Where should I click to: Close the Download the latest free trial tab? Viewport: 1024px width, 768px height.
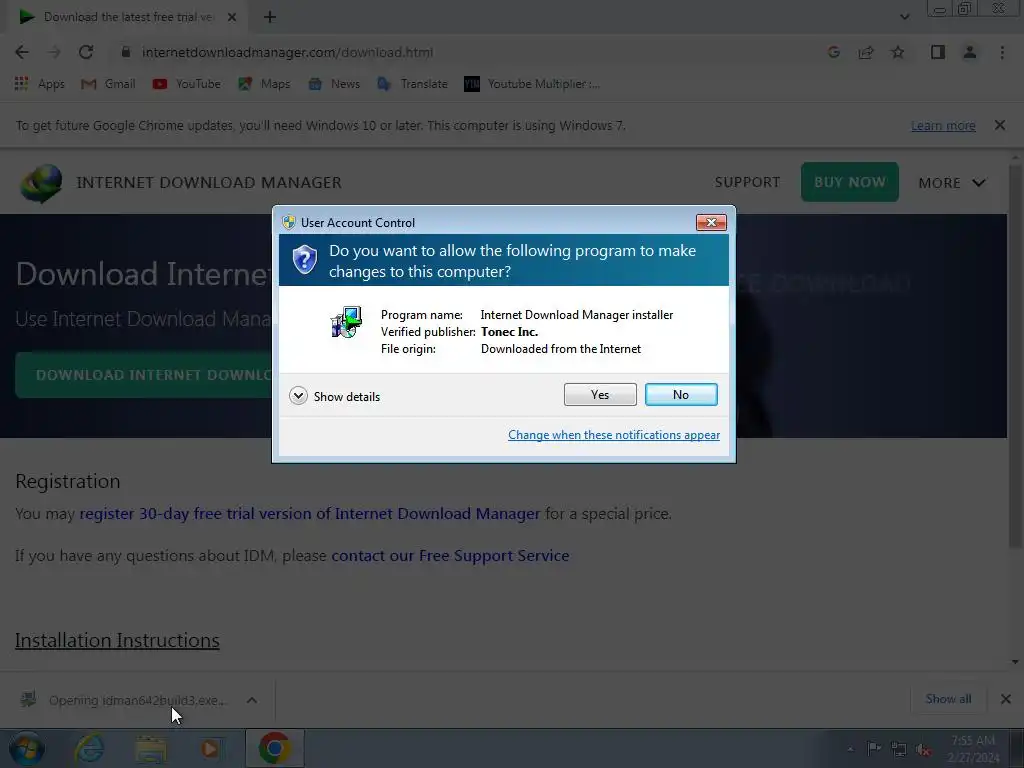pyautogui.click(x=232, y=17)
